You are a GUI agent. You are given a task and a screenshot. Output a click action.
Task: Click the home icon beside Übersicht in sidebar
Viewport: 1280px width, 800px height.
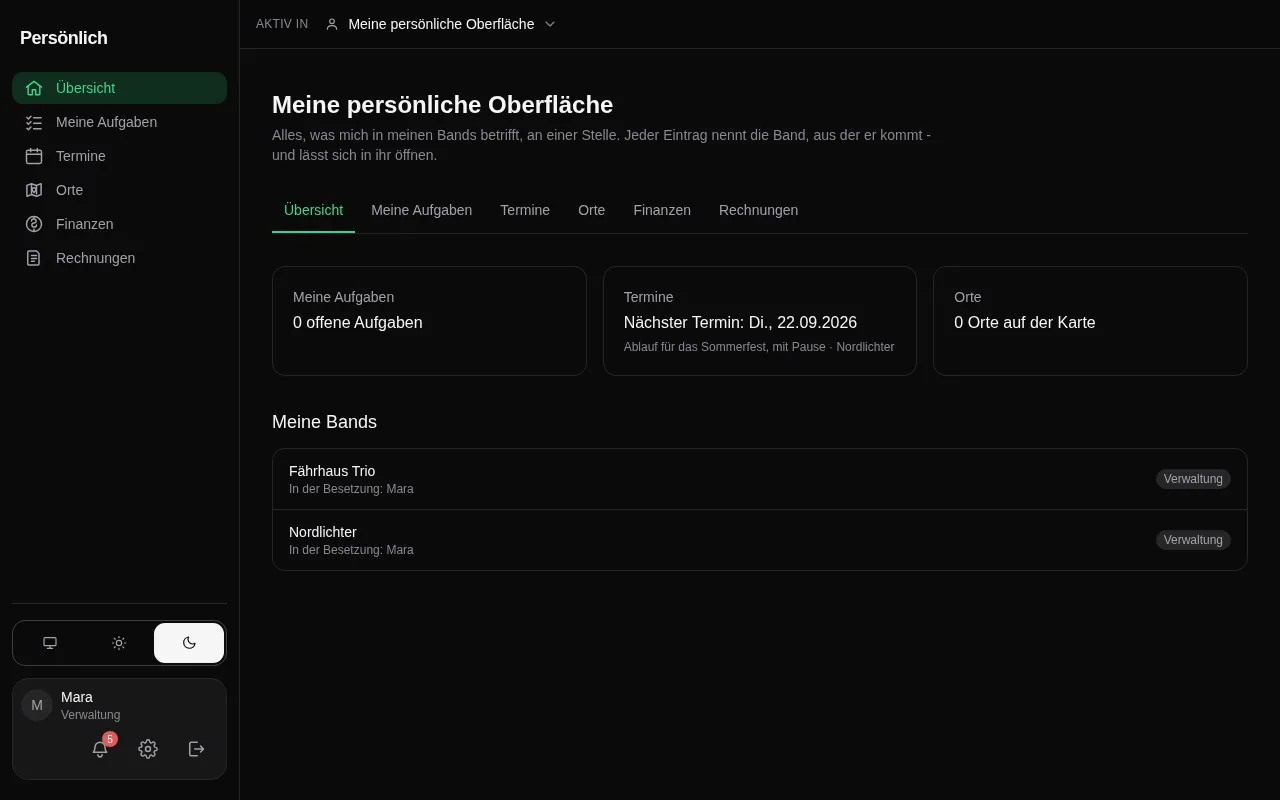click(34, 88)
